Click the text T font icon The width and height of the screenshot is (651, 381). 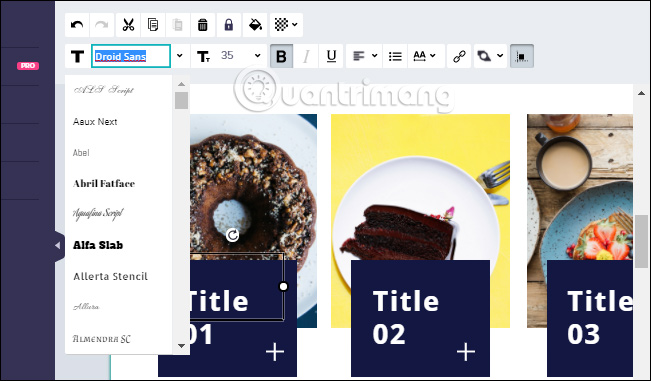[77, 56]
